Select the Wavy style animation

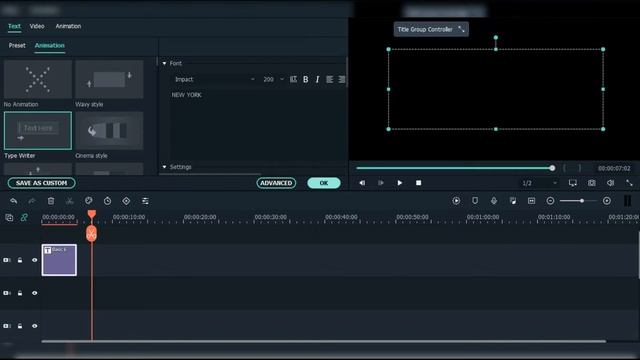click(x=109, y=80)
